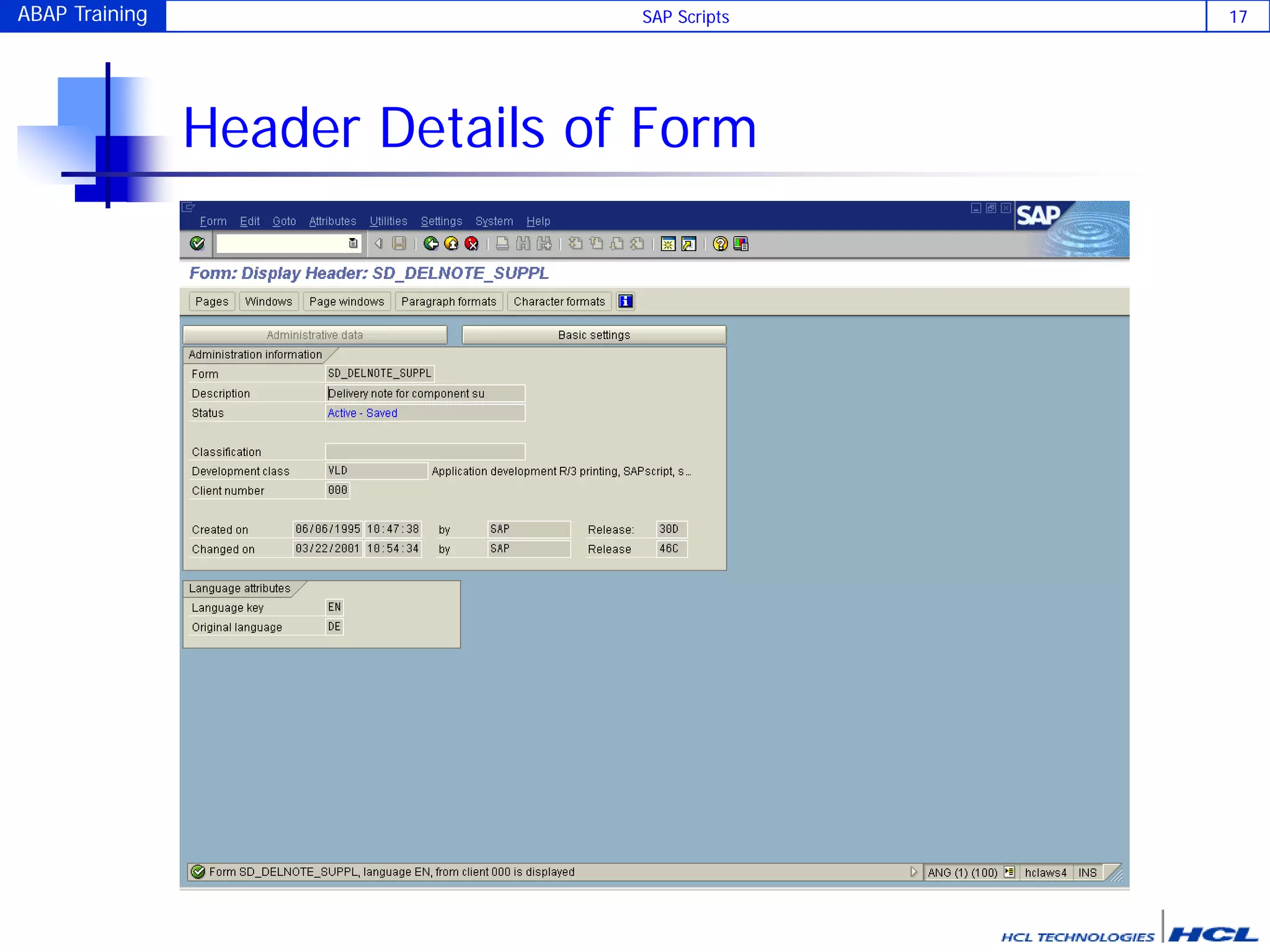1270x952 pixels.
Task: Click the Paragraph formats button
Action: tap(448, 301)
